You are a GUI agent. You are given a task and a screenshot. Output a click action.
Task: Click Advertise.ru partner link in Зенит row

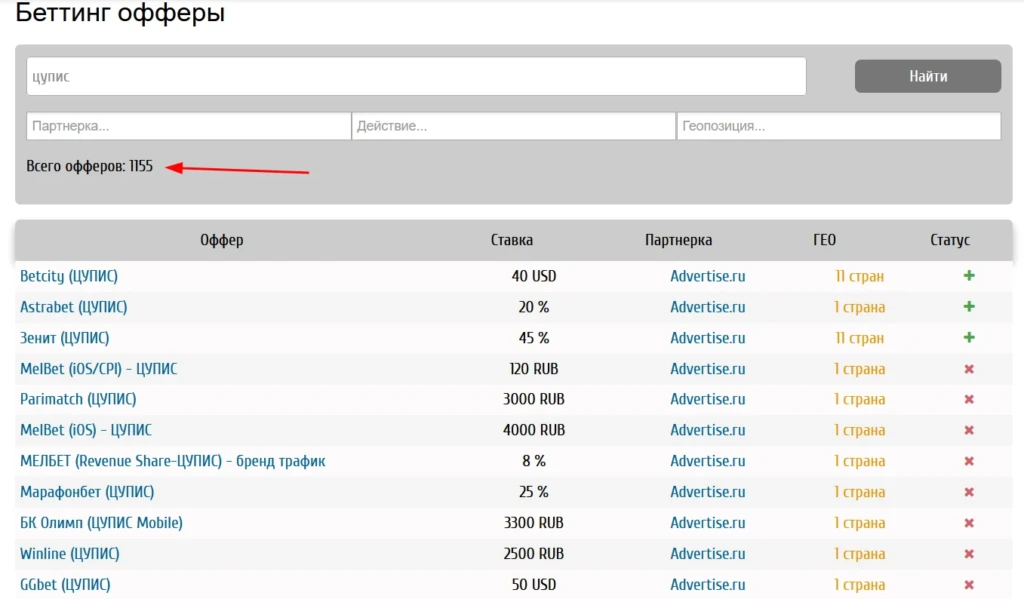(707, 338)
